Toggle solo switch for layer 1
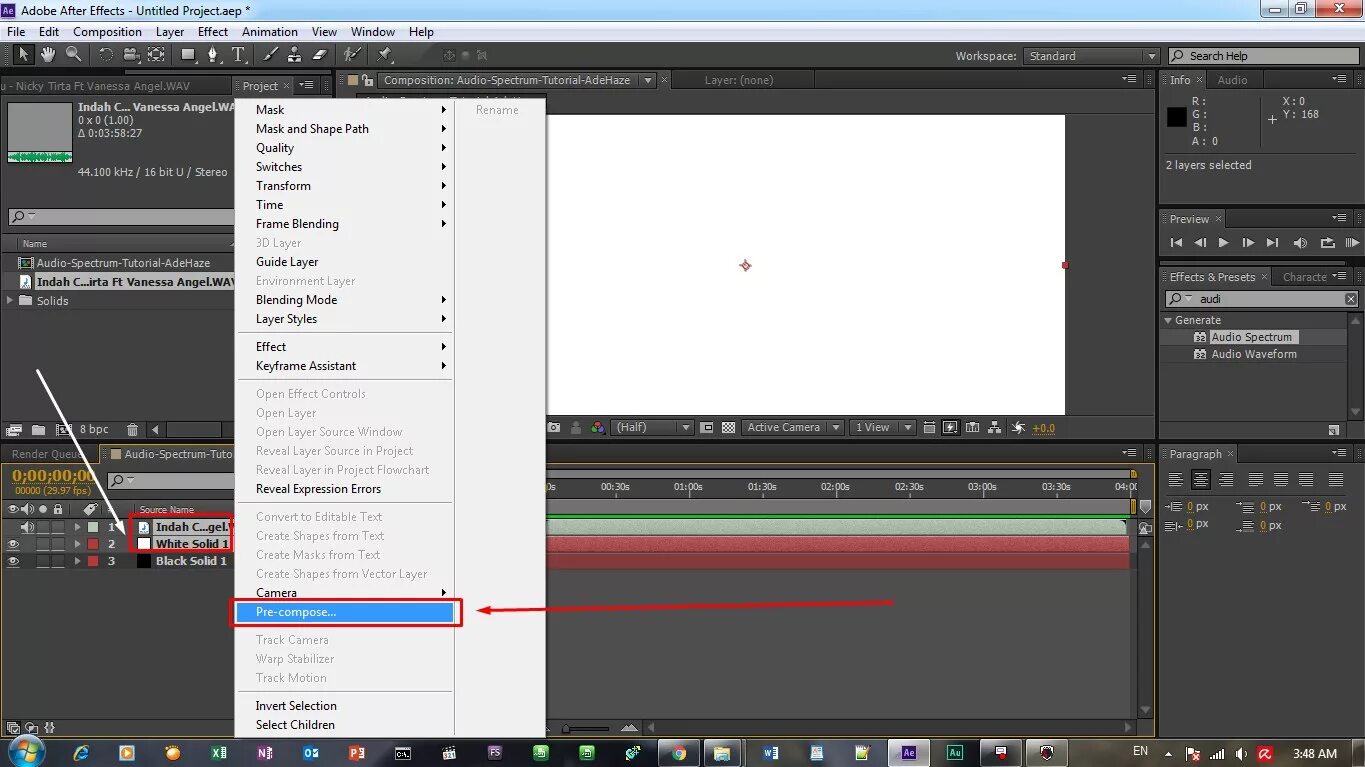 tap(43, 527)
